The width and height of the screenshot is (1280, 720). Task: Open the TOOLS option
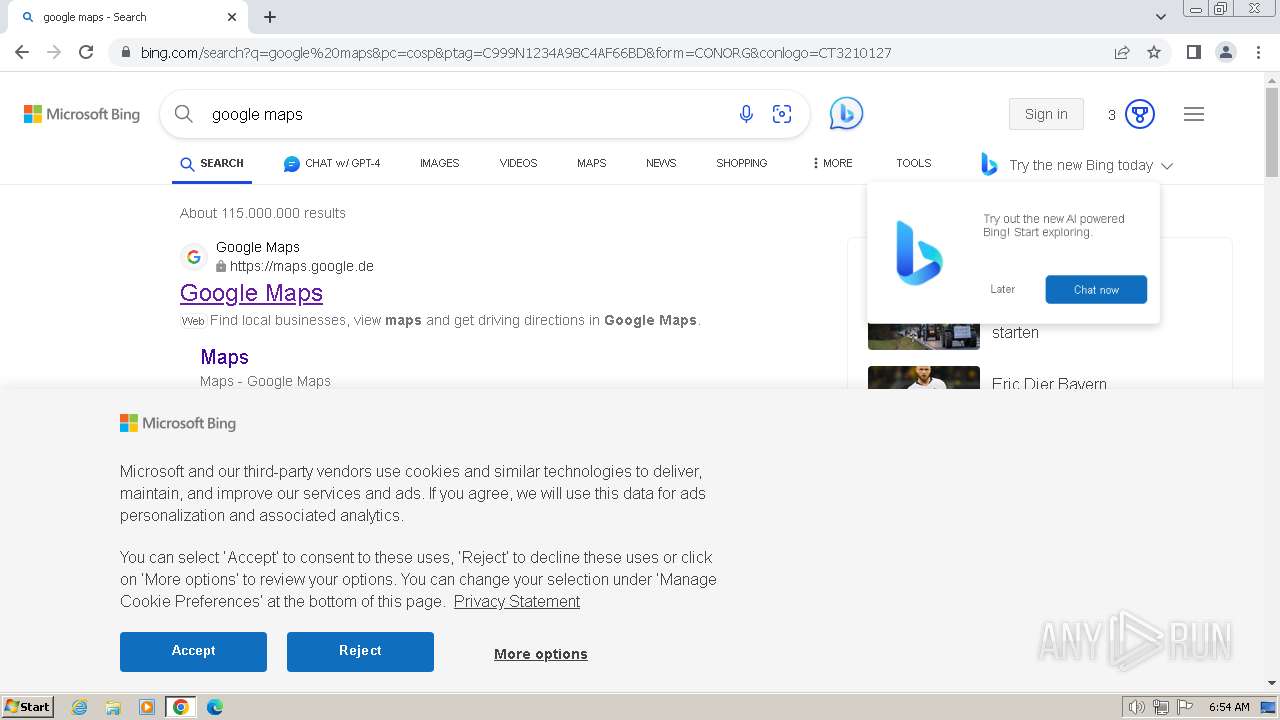[x=913, y=163]
